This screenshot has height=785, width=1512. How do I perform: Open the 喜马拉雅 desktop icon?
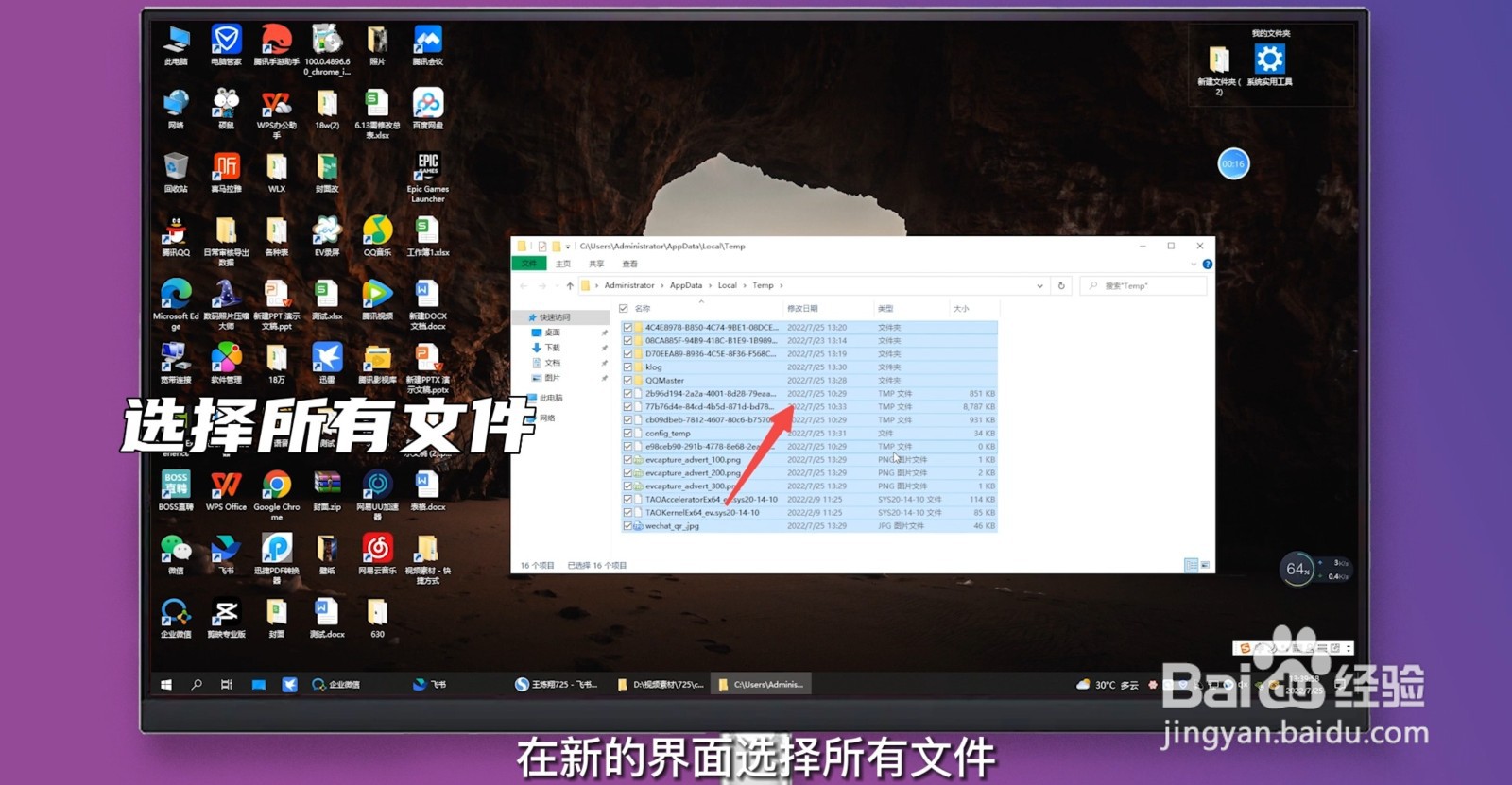click(226, 171)
